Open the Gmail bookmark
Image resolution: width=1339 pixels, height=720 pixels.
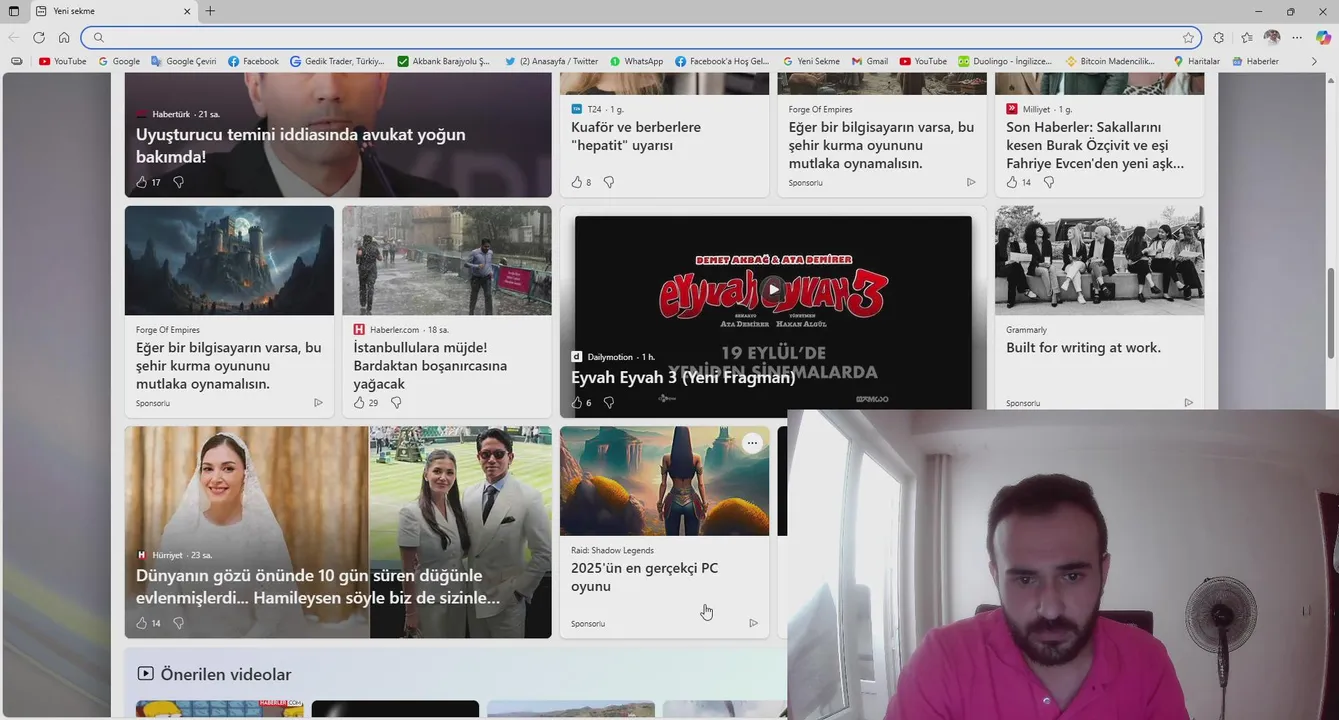click(869, 61)
